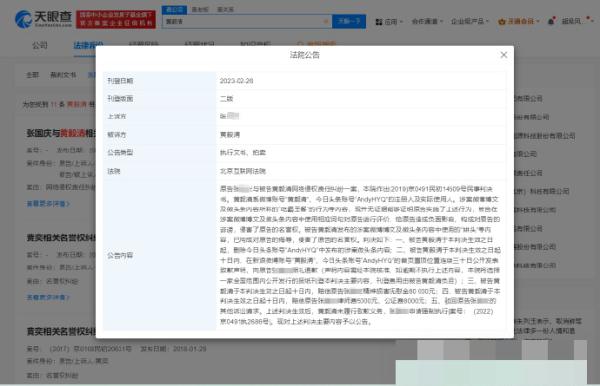Click the date value 2023-02-26

(x=236, y=81)
